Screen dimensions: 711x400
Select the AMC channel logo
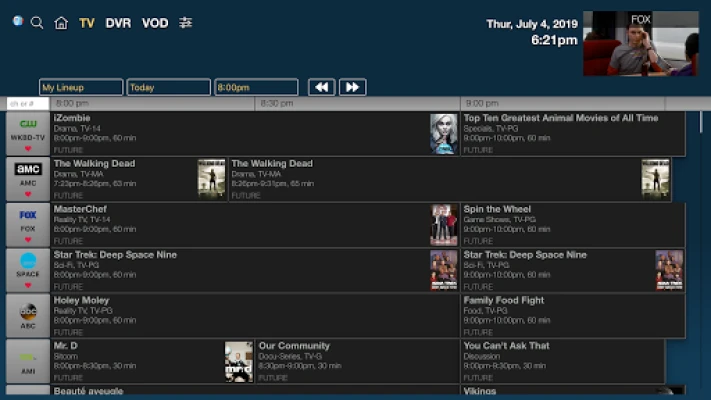[x=28, y=170]
